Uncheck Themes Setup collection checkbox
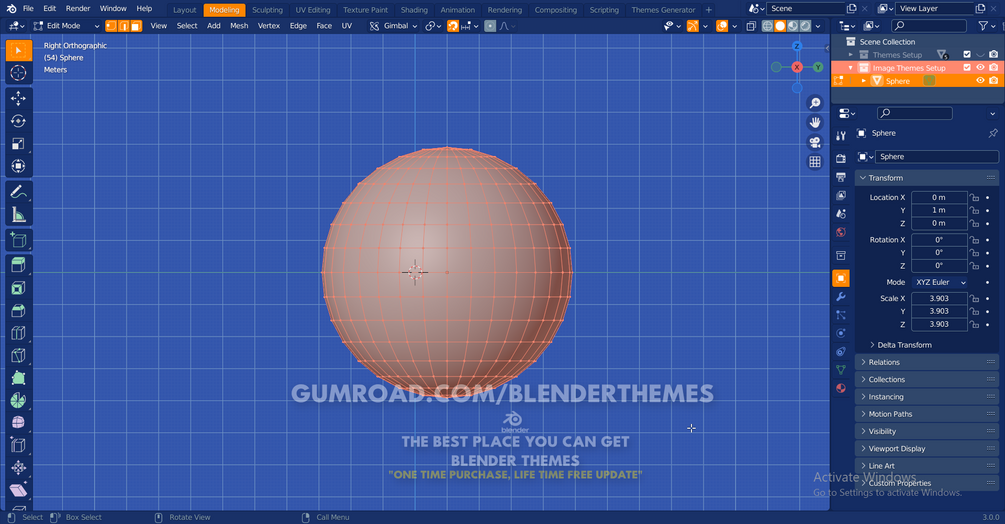Image resolution: width=1005 pixels, height=524 pixels. click(967, 54)
